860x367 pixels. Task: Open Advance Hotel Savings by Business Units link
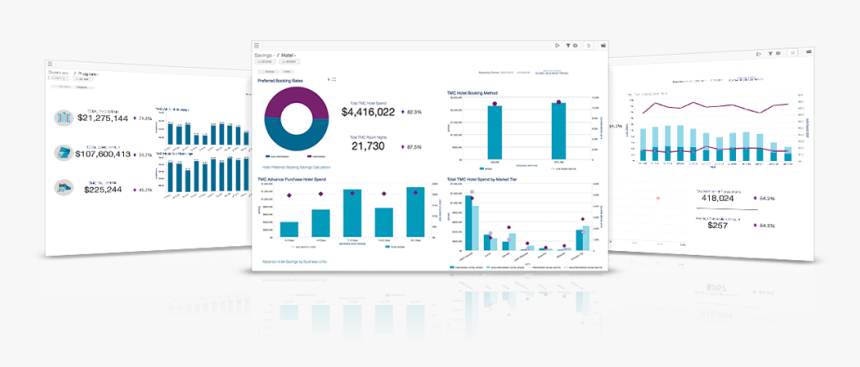coord(295,262)
